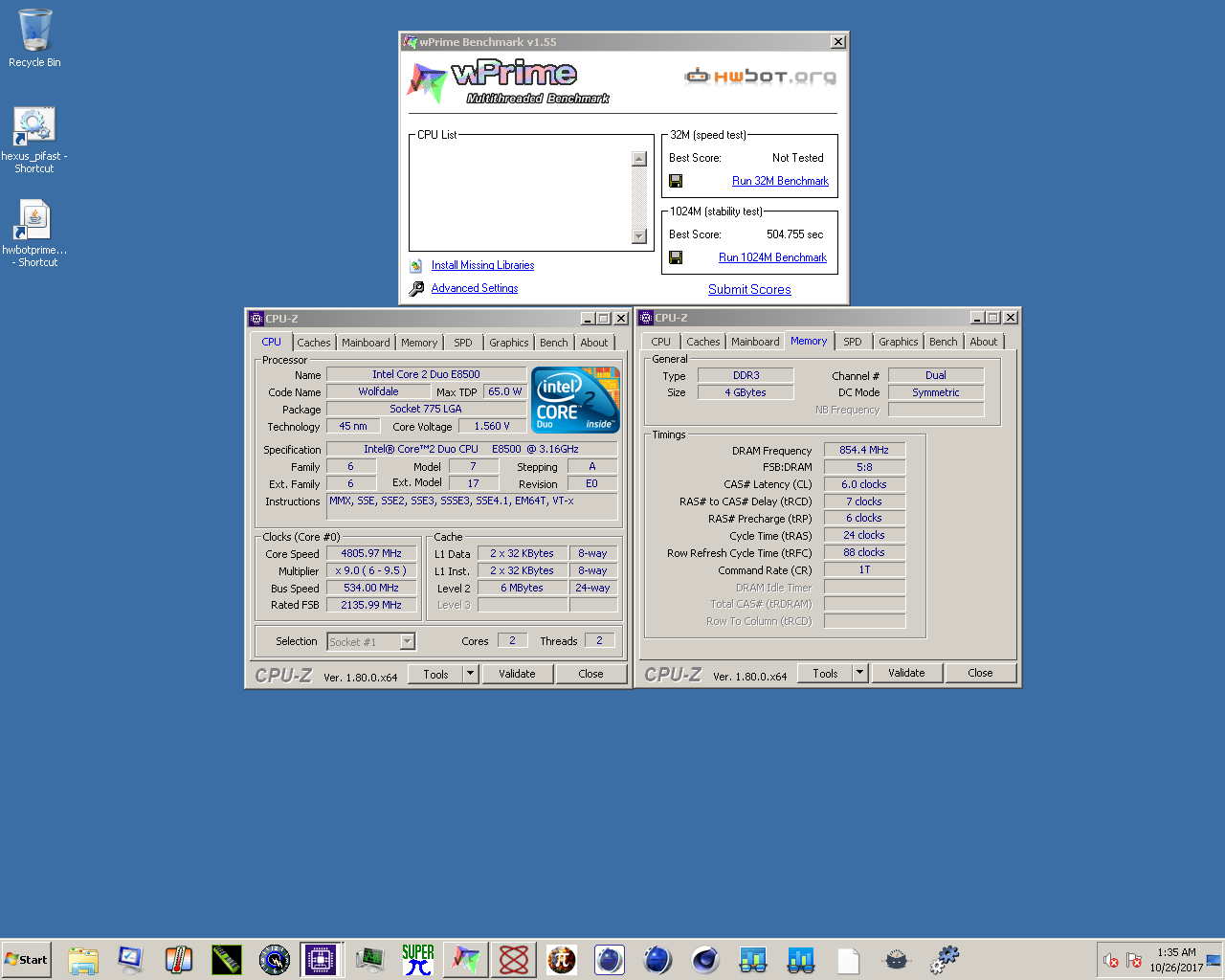
Task: Open the Action Center flag tray icon
Action: click(1135, 960)
